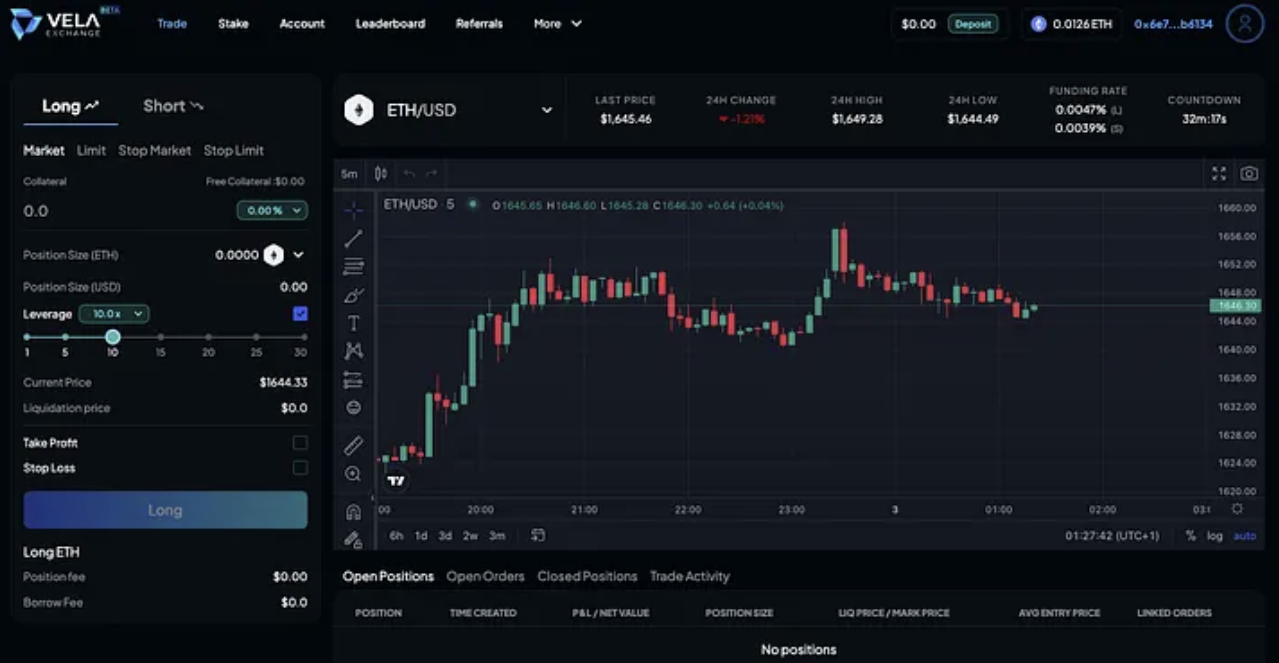The width and height of the screenshot is (1279, 663).
Task: Open the user profile avatar
Action: tap(1245, 24)
